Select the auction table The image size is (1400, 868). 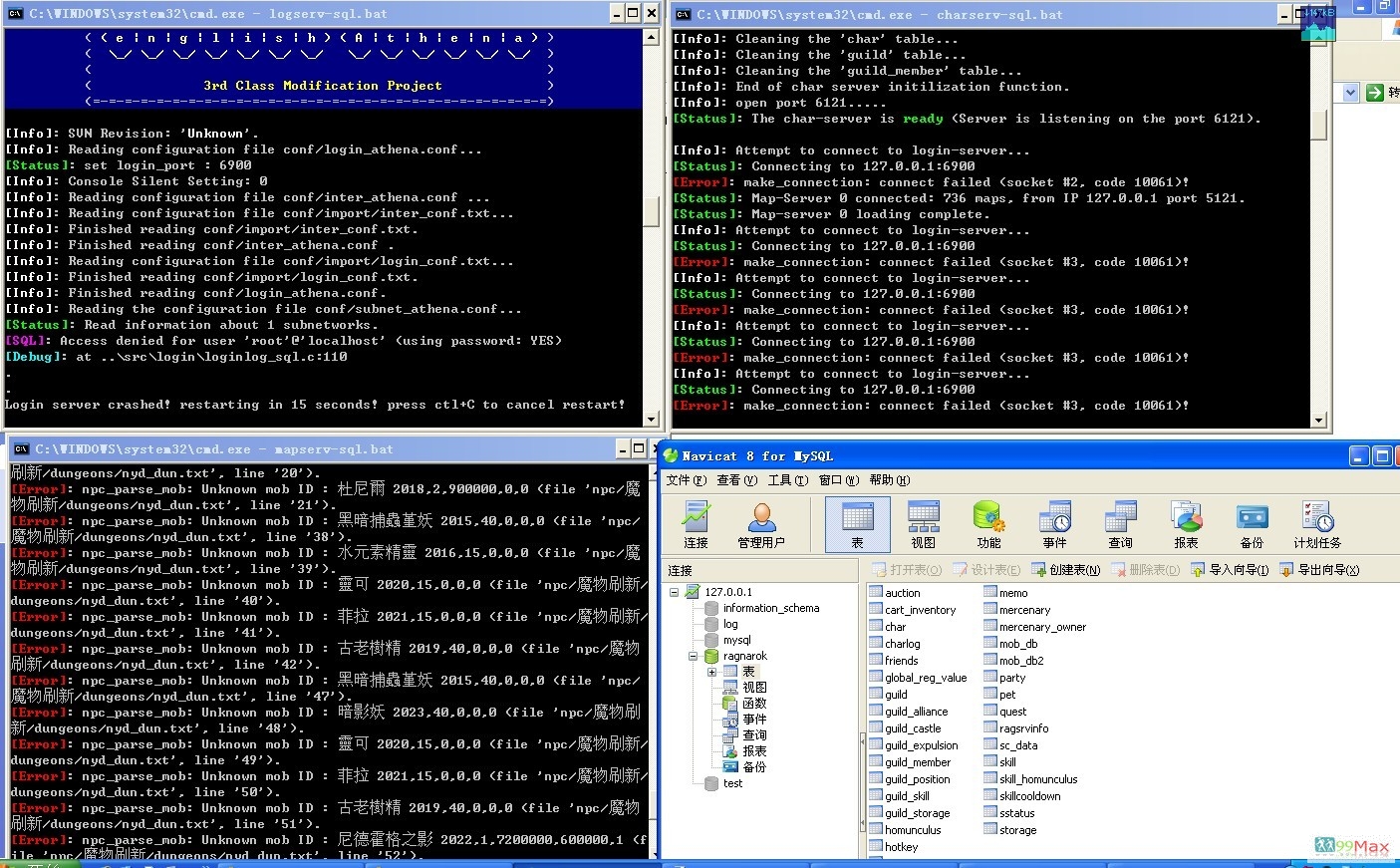895,593
